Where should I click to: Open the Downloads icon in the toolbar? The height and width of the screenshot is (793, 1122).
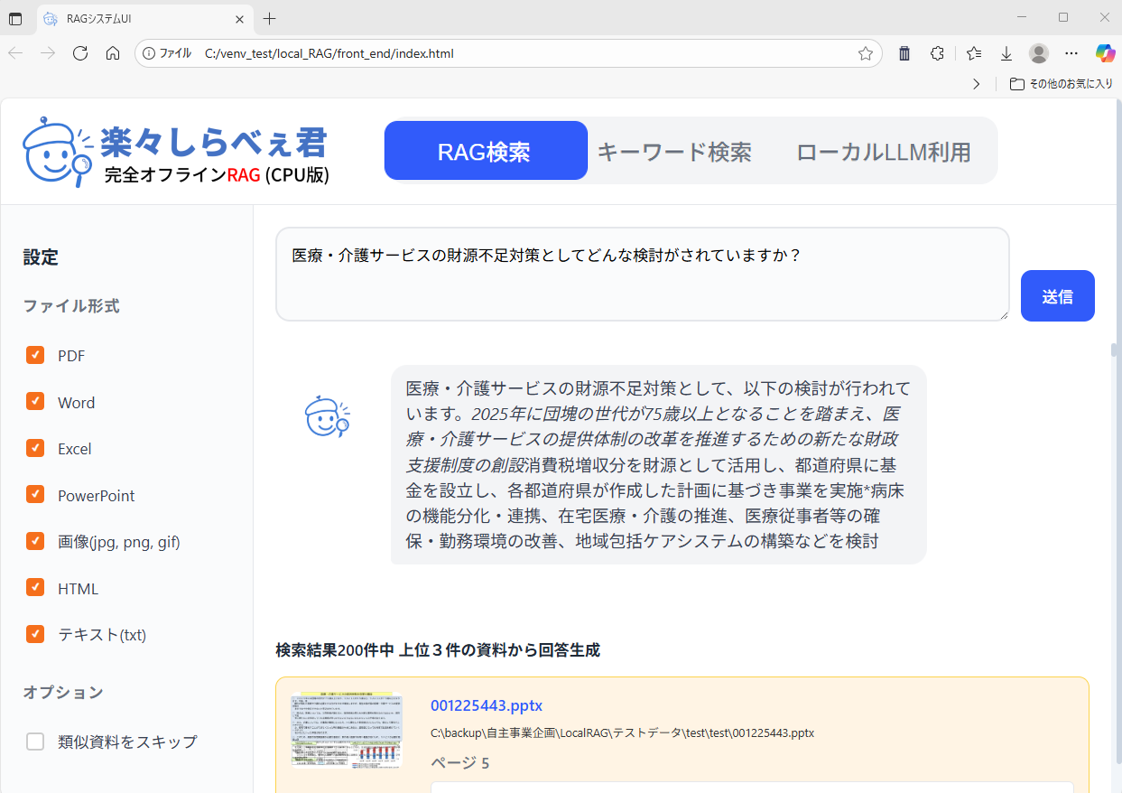1006,54
